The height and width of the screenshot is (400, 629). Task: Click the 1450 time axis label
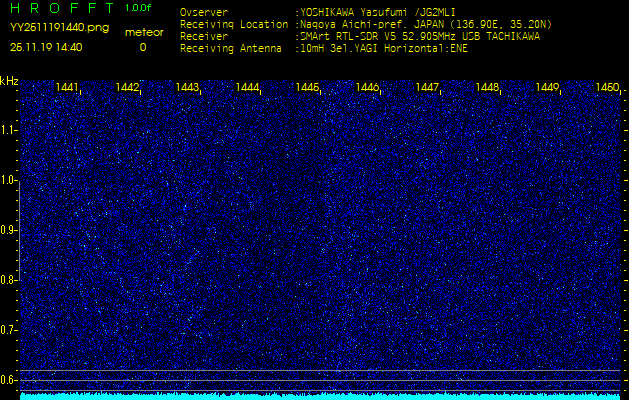coord(607,87)
